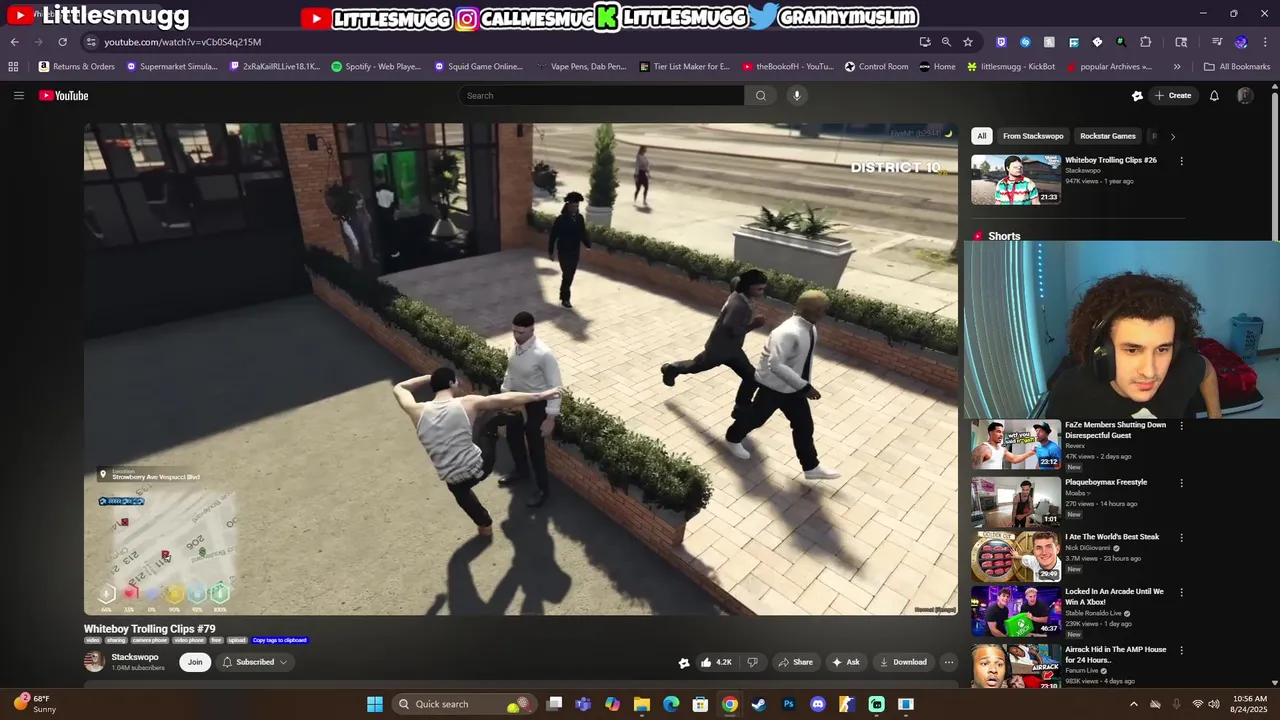Open Control Room bookmark
The image size is (1280, 720).
(x=877, y=67)
